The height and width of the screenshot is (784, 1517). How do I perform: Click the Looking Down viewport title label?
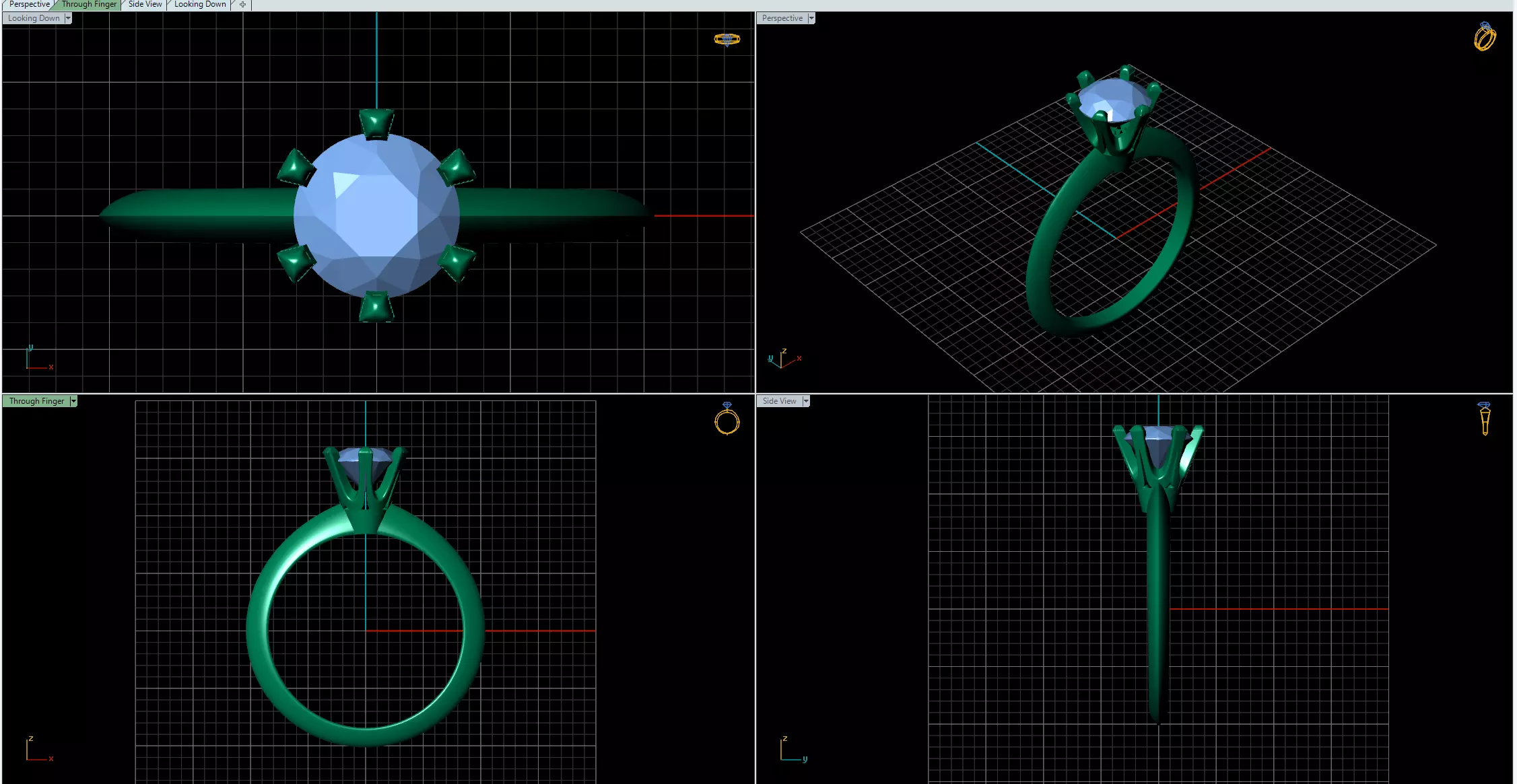pyautogui.click(x=34, y=18)
